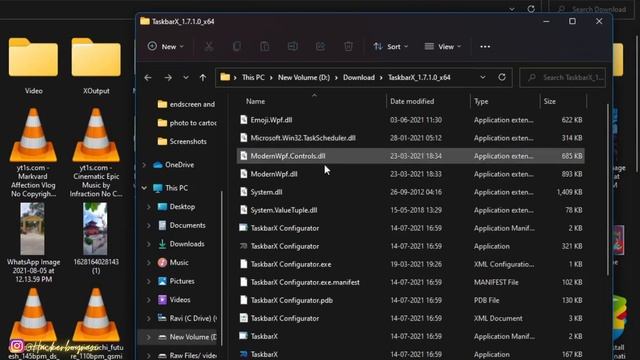Viewport: 640px width, 360px height.
Task: Select OneDrive cloud icon in sidebar
Action: (x=158, y=165)
